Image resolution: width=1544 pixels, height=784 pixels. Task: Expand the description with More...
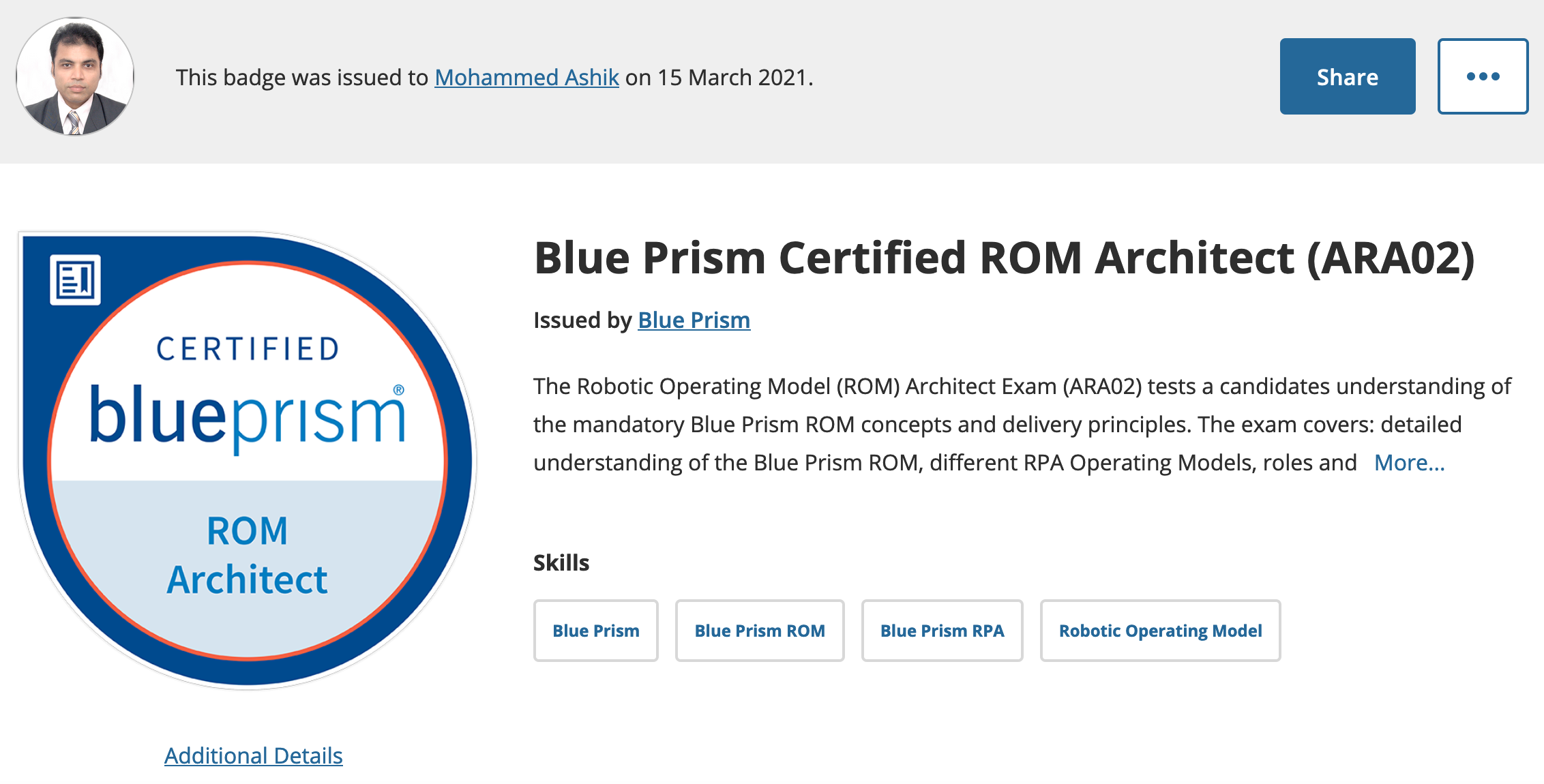1409,462
